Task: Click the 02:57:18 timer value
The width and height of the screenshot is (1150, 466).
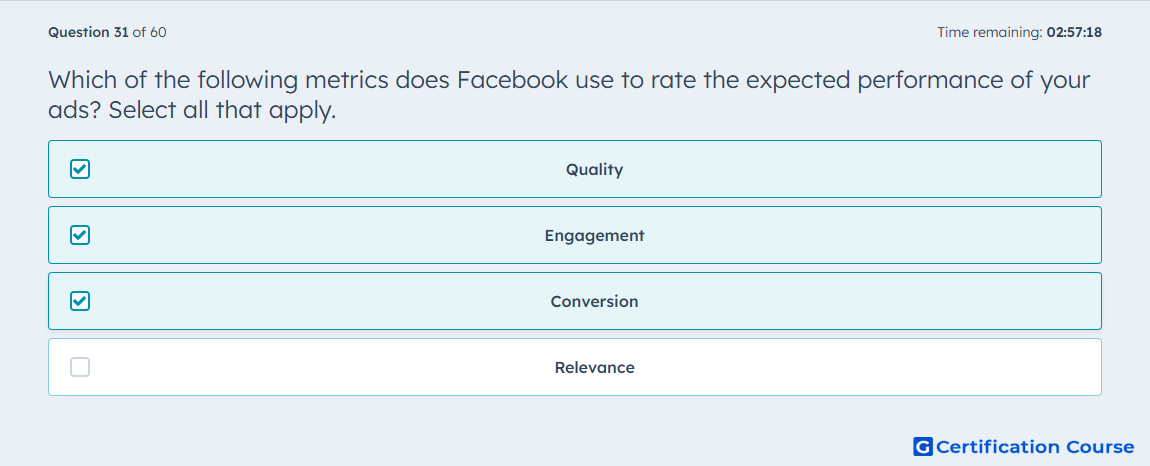Action: (x=1074, y=32)
